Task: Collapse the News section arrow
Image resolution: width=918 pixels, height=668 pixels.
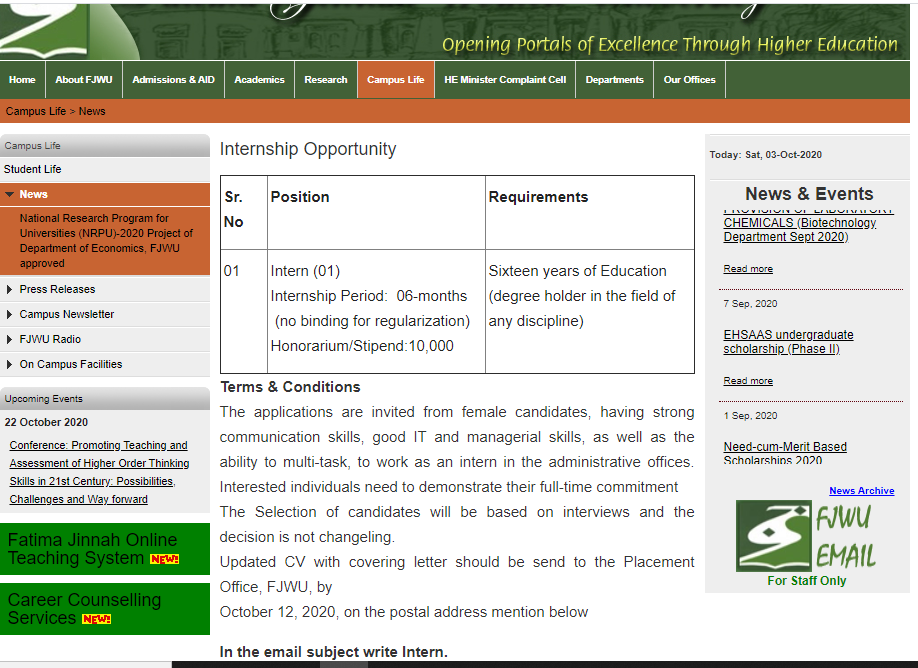Action: [9, 194]
